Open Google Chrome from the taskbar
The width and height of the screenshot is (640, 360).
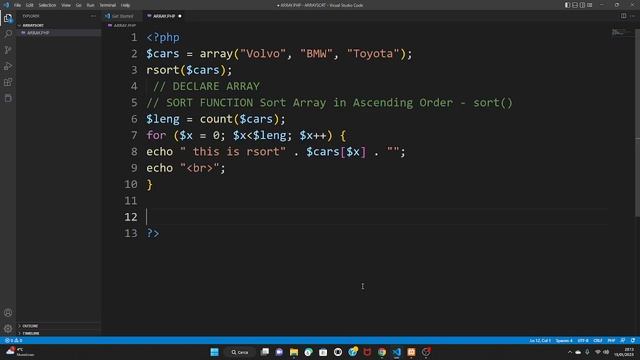tap(382, 352)
